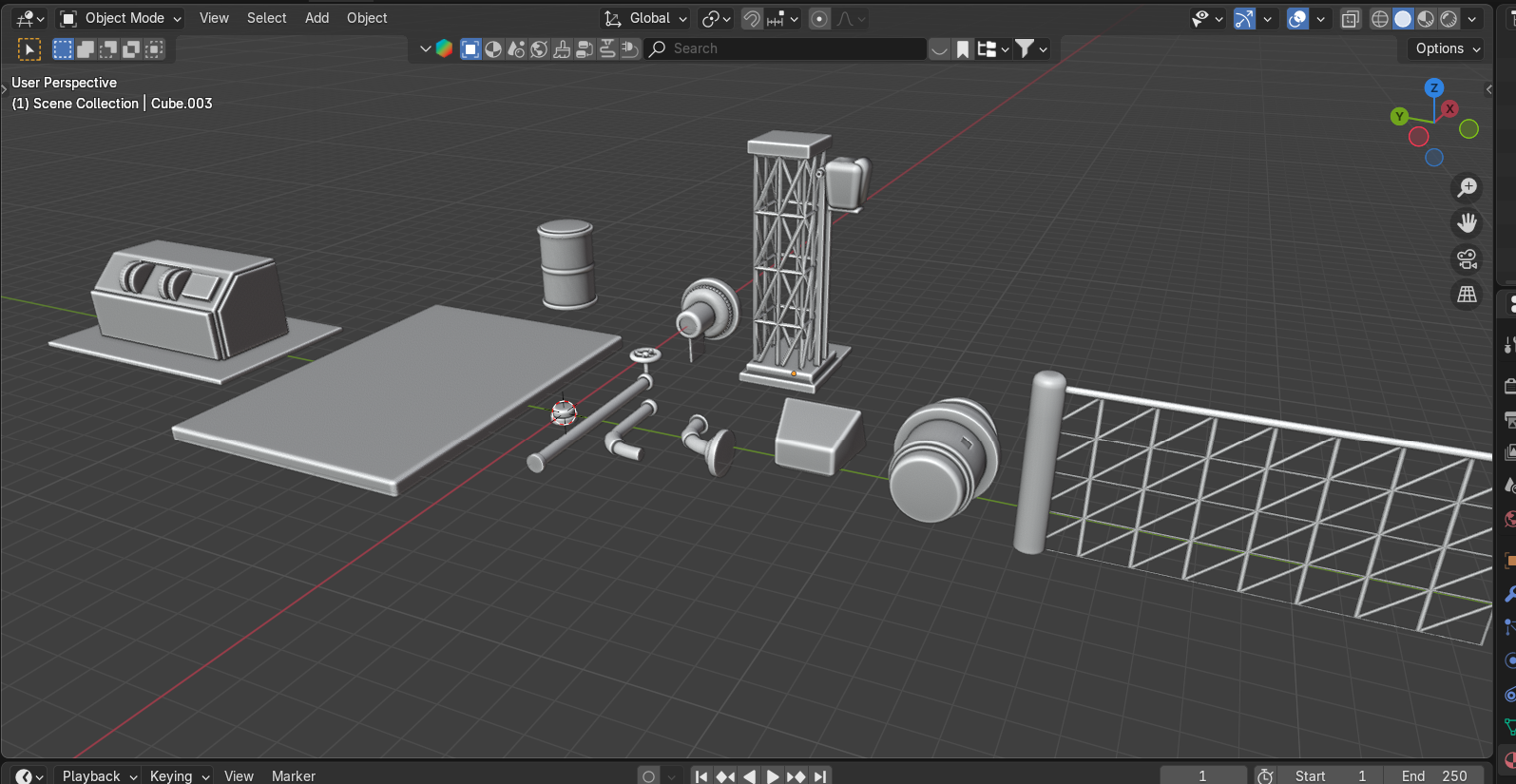Image resolution: width=1516 pixels, height=784 pixels.
Task: Open the Marker menu in timeline
Action: point(293,776)
